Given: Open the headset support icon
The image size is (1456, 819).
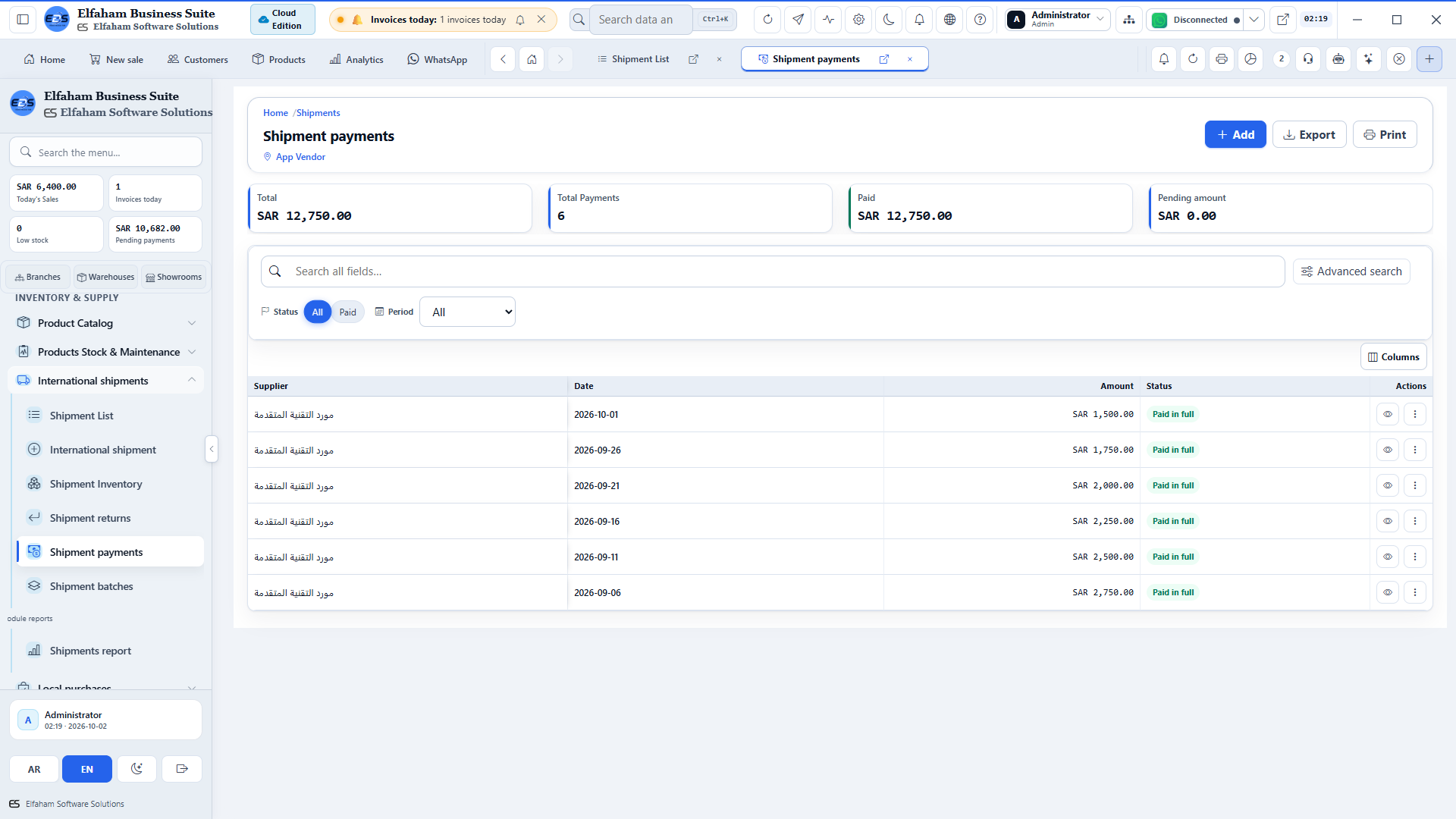Looking at the screenshot, I should (x=1308, y=59).
